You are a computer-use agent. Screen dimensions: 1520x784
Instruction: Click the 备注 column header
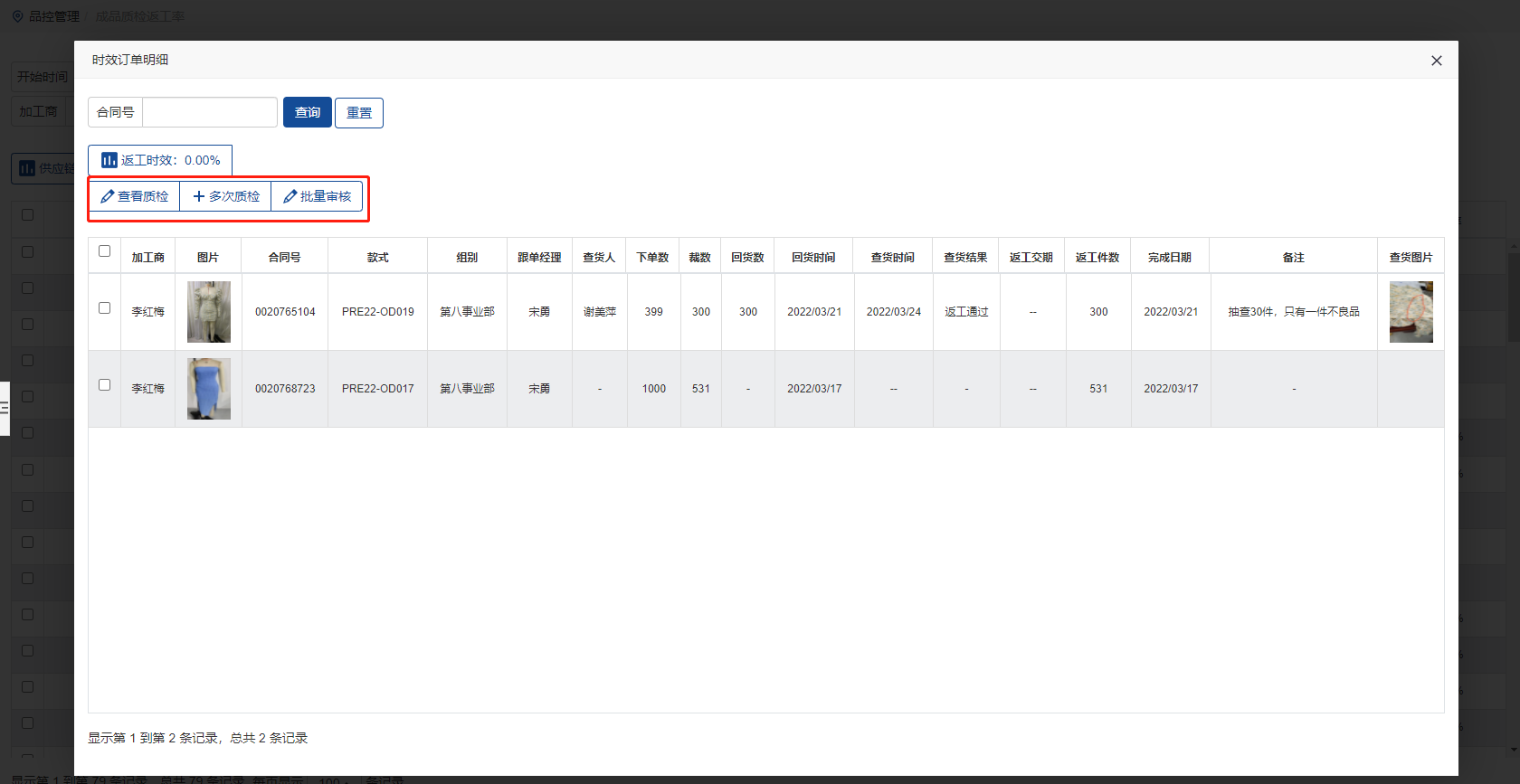tap(1294, 258)
